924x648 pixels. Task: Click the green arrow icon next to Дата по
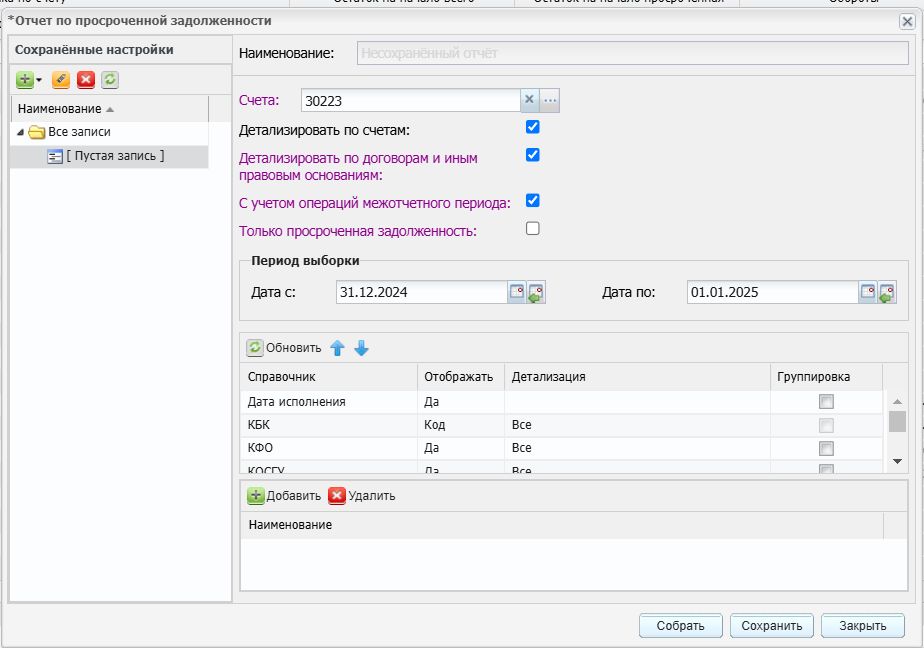point(887,292)
